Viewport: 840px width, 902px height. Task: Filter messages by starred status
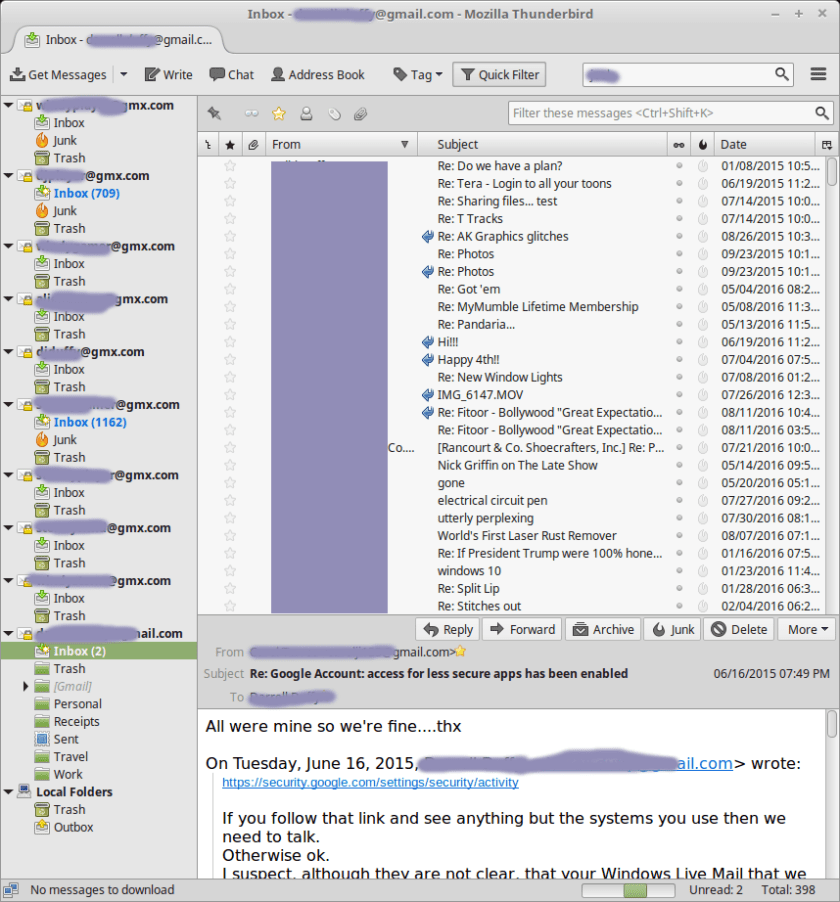pos(277,113)
